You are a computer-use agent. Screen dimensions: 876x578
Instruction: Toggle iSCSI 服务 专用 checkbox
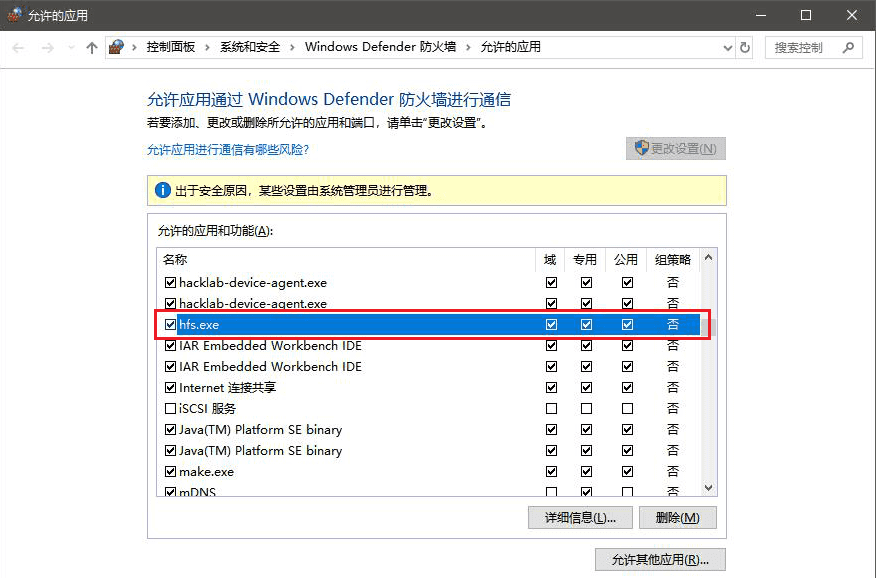click(x=586, y=409)
